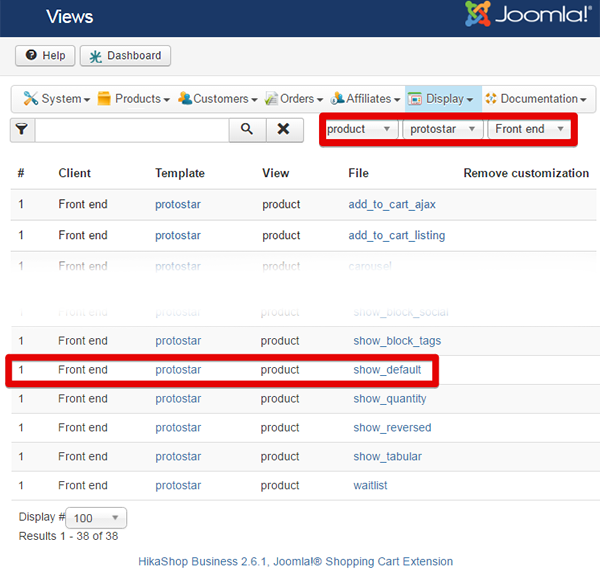Open the show_block_tags file
The image size is (600, 577).
(397, 341)
